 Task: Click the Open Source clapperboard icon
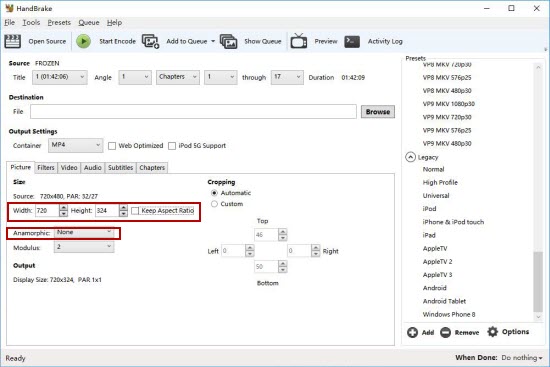(13, 41)
